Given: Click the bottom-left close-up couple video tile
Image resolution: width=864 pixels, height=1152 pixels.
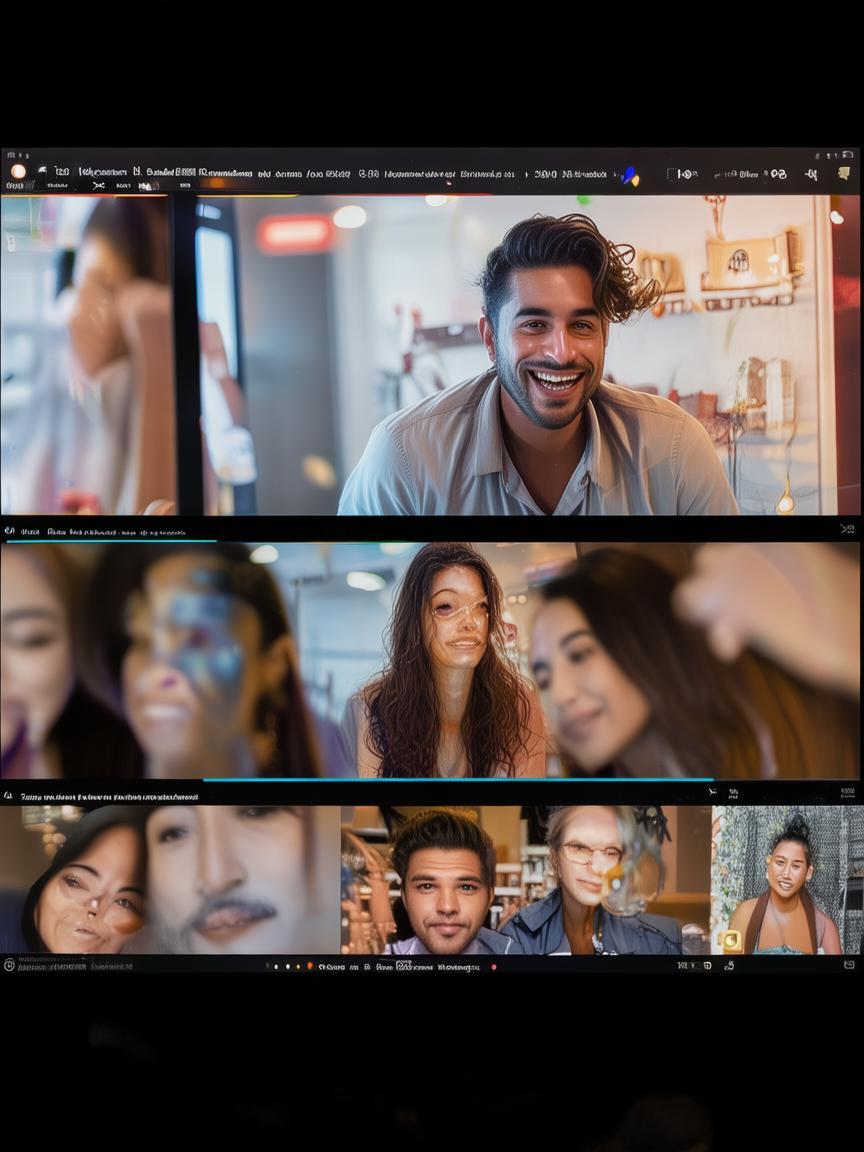Looking at the screenshot, I should (x=170, y=880).
